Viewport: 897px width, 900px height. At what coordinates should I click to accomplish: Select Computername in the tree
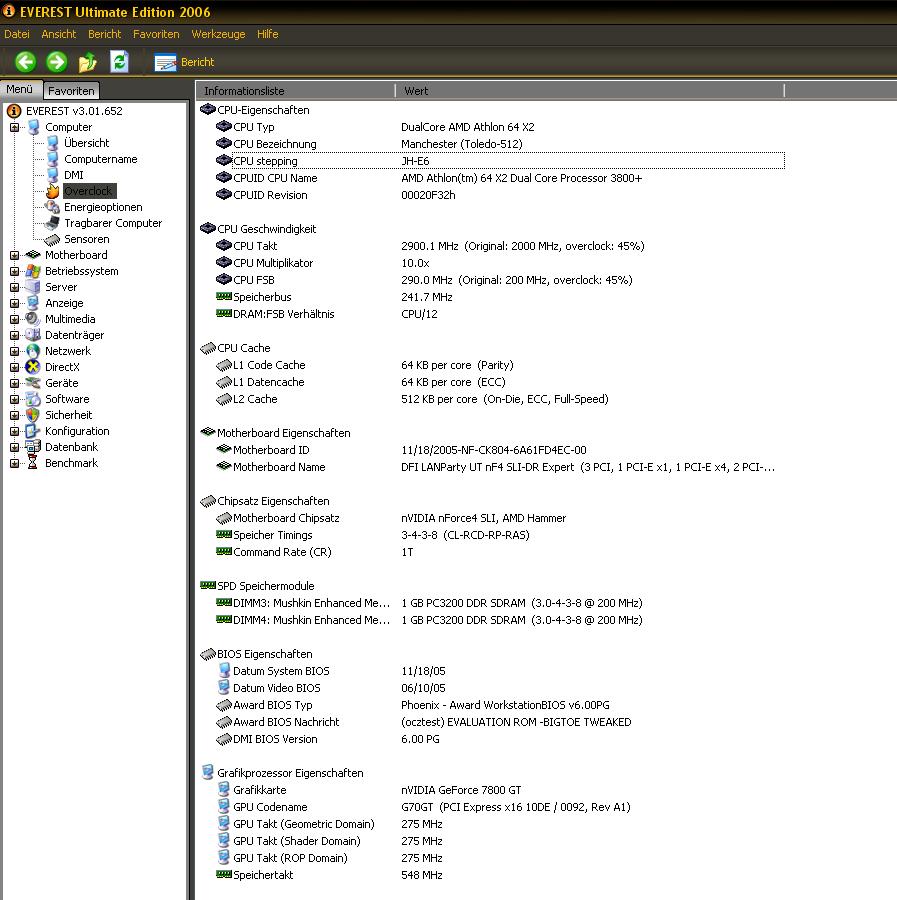[100, 159]
